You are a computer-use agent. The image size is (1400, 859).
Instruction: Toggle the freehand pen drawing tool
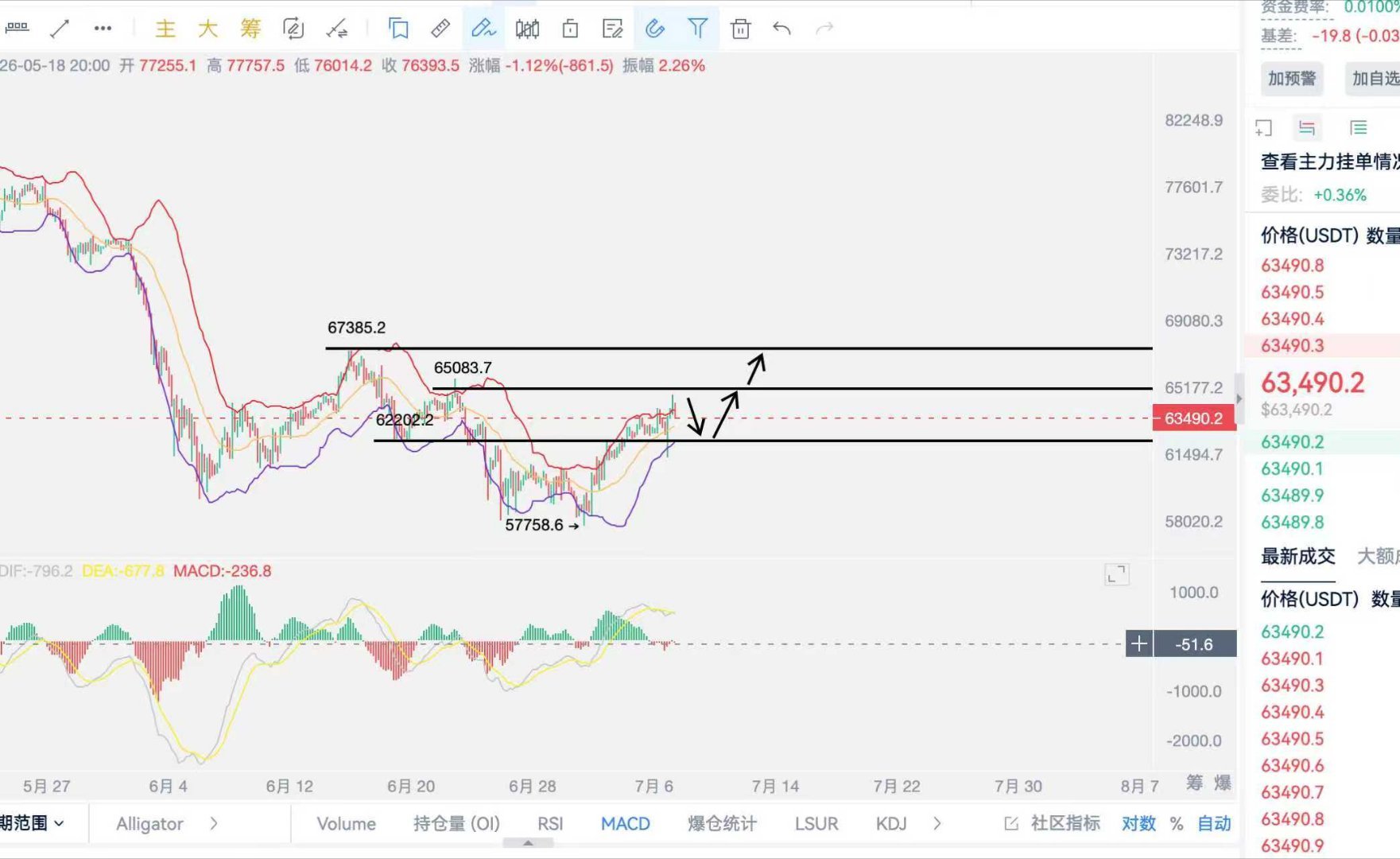[x=483, y=29]
